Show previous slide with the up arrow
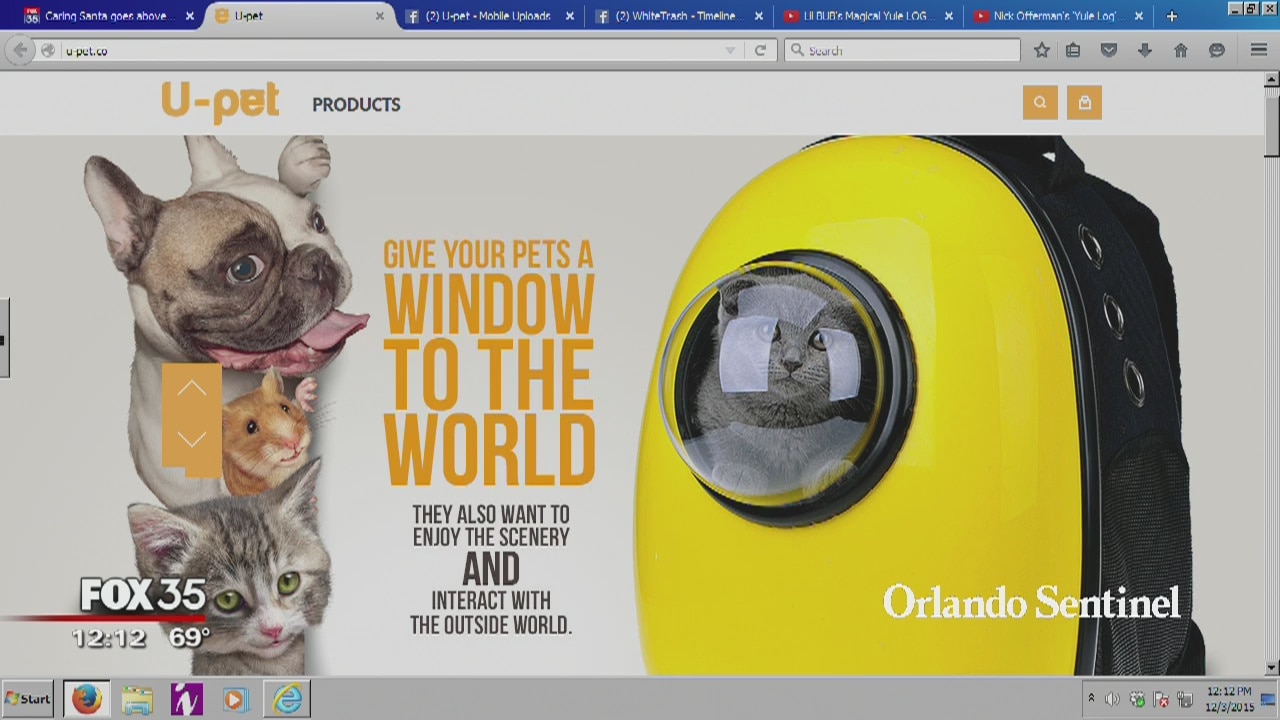 (x=192, y=389)
